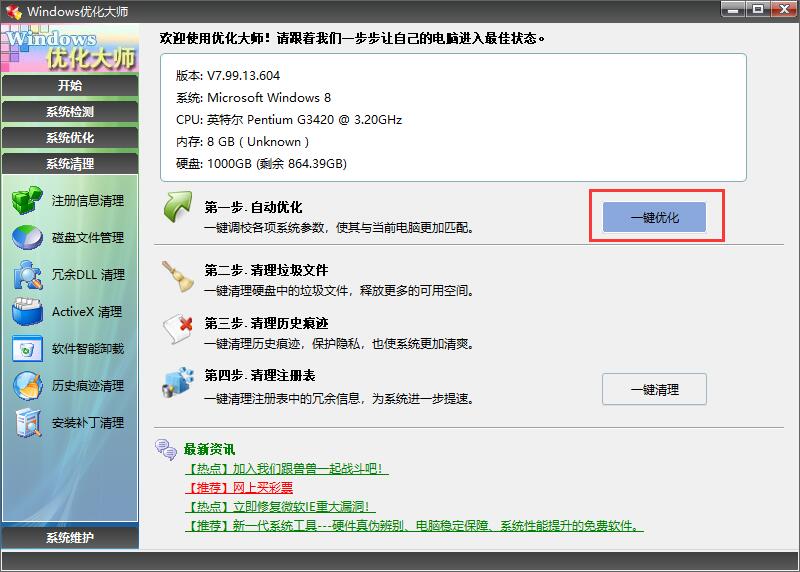Maximize the Windows优化大师 window
Image resolution: width=800 pixels, height=572 pixels.
758,10
